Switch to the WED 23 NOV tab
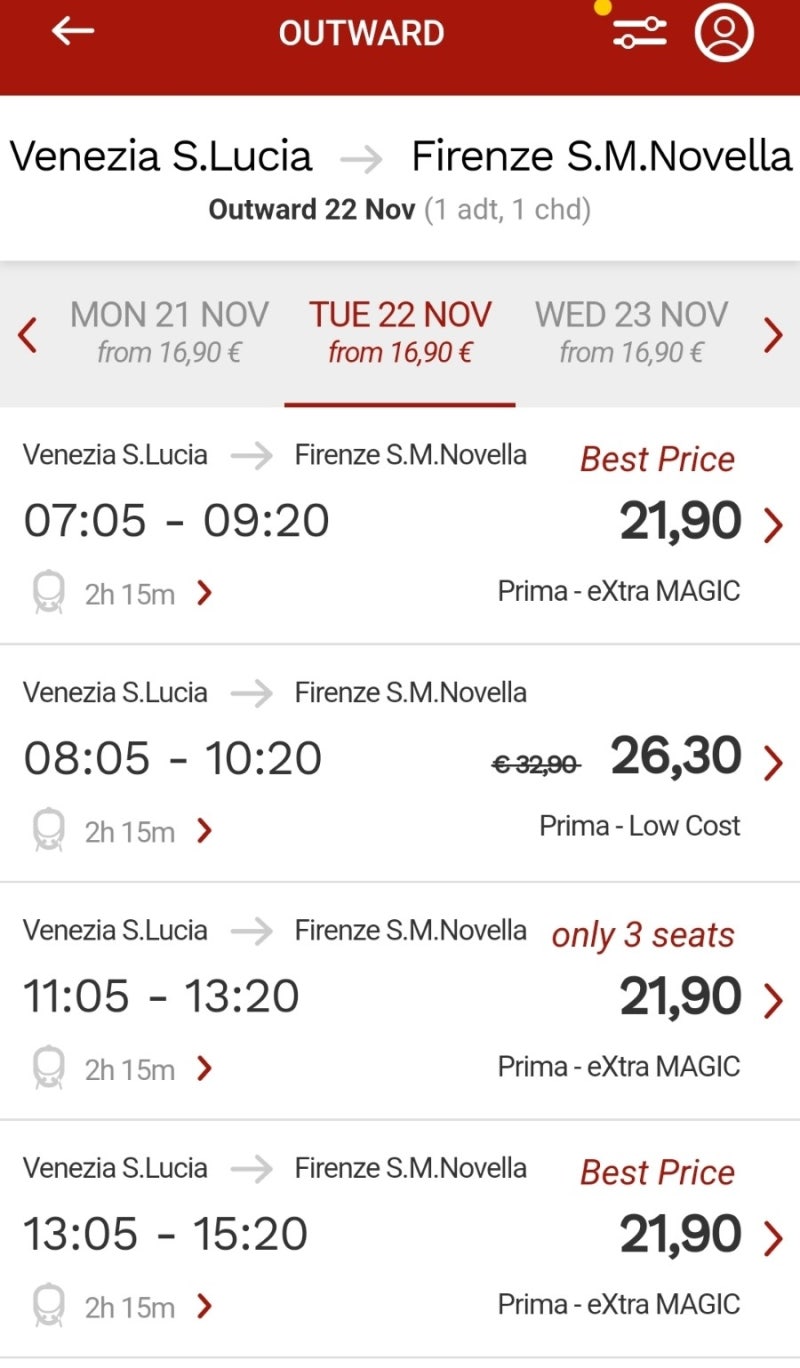 pyautogui.click(x=631, y=333)
